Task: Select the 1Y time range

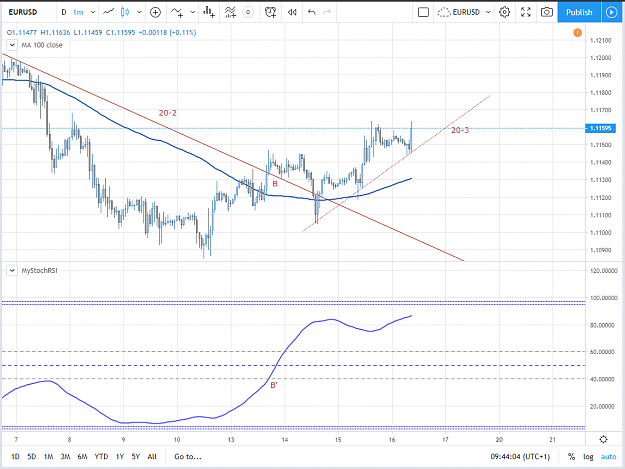Action: pyautogui.click(x=120, y=457)
